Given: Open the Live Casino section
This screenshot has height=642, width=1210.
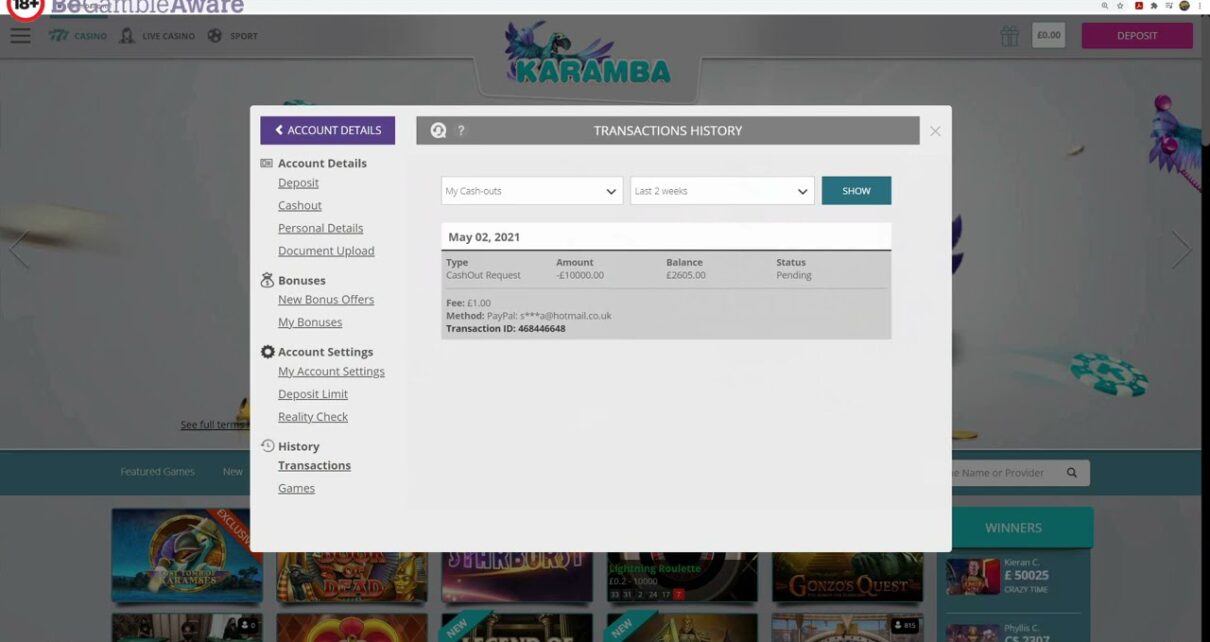Looking at the screenshot, I should (x=157, y=36).
